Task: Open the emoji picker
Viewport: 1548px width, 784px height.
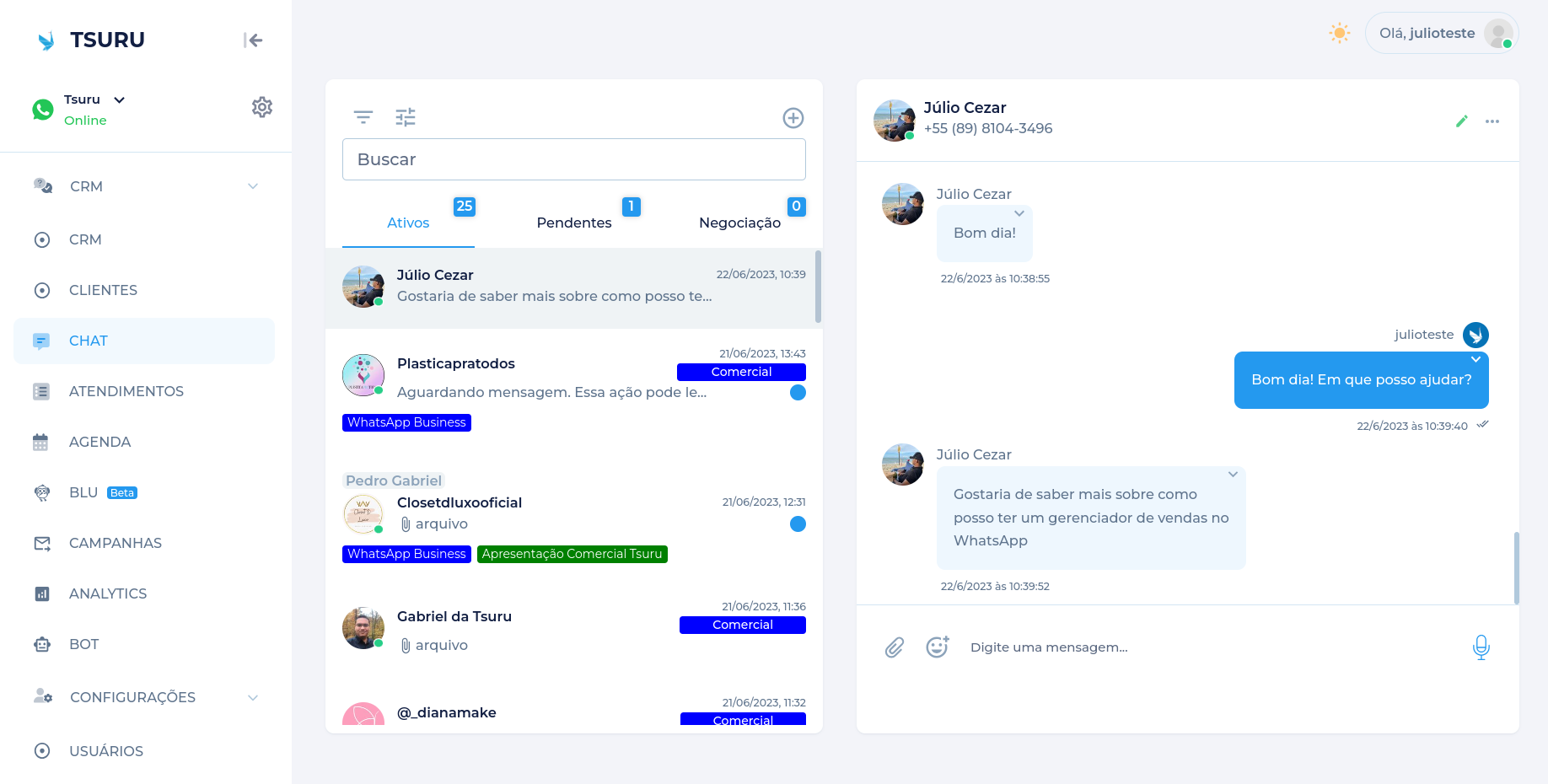Action: [x=938, y=647]
